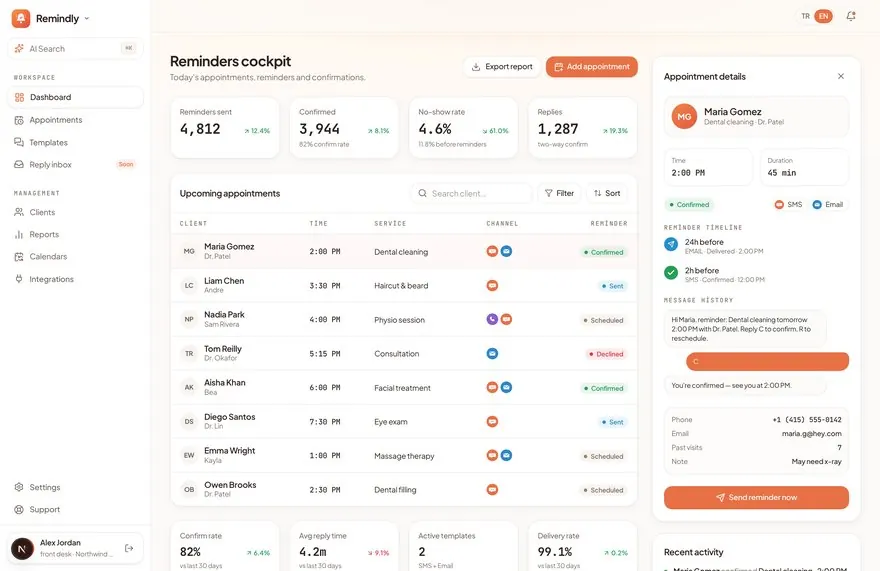The height and width of the screenshot is (571, 880).
Task: Open the Filter options
Action: (559, 193)
